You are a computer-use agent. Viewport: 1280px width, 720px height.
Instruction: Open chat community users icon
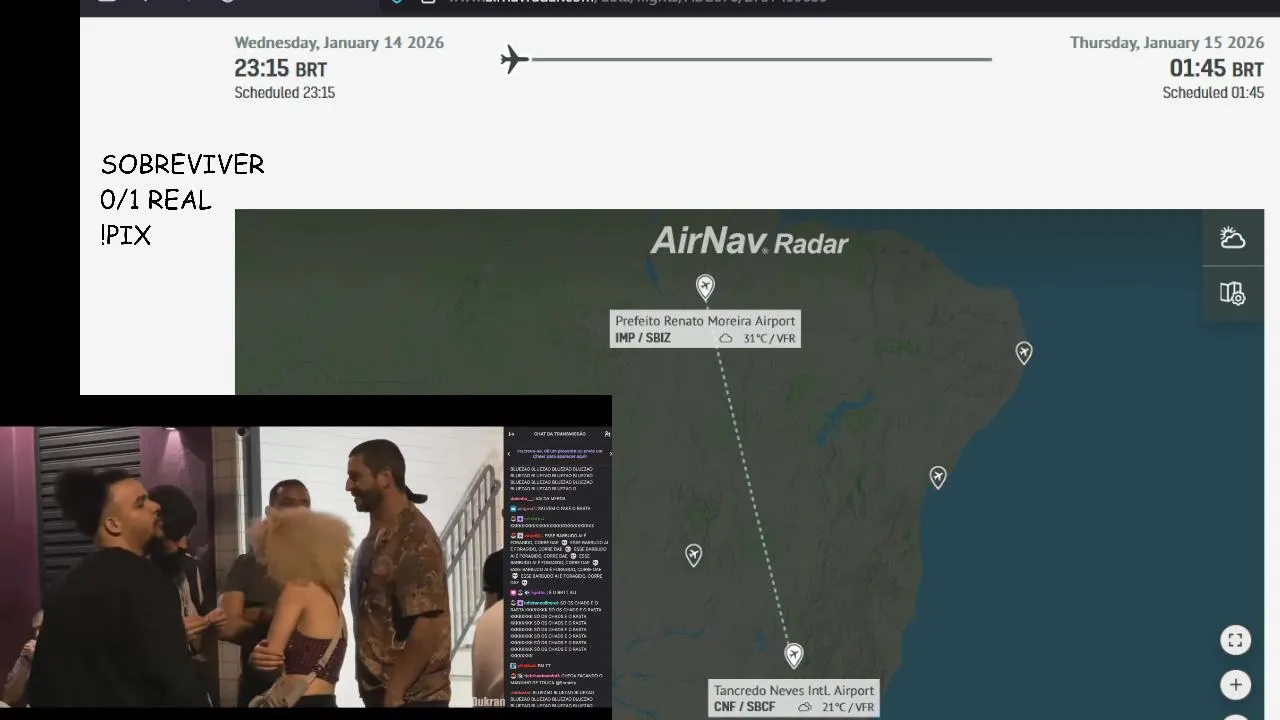click(x=606, y=434)
